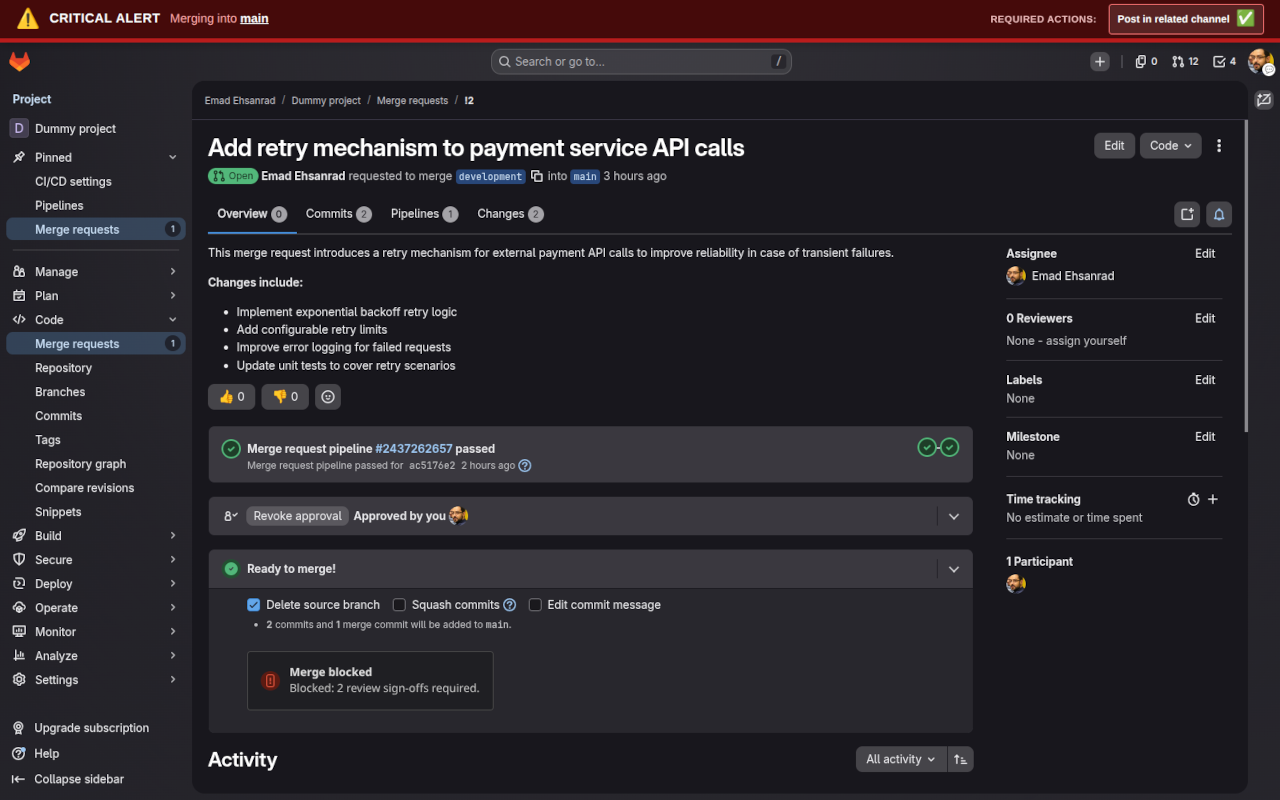Expand the Ready to merge section chevron
Screen dimensions: 1280x800
pyautogui.click(x=953, y=568)
